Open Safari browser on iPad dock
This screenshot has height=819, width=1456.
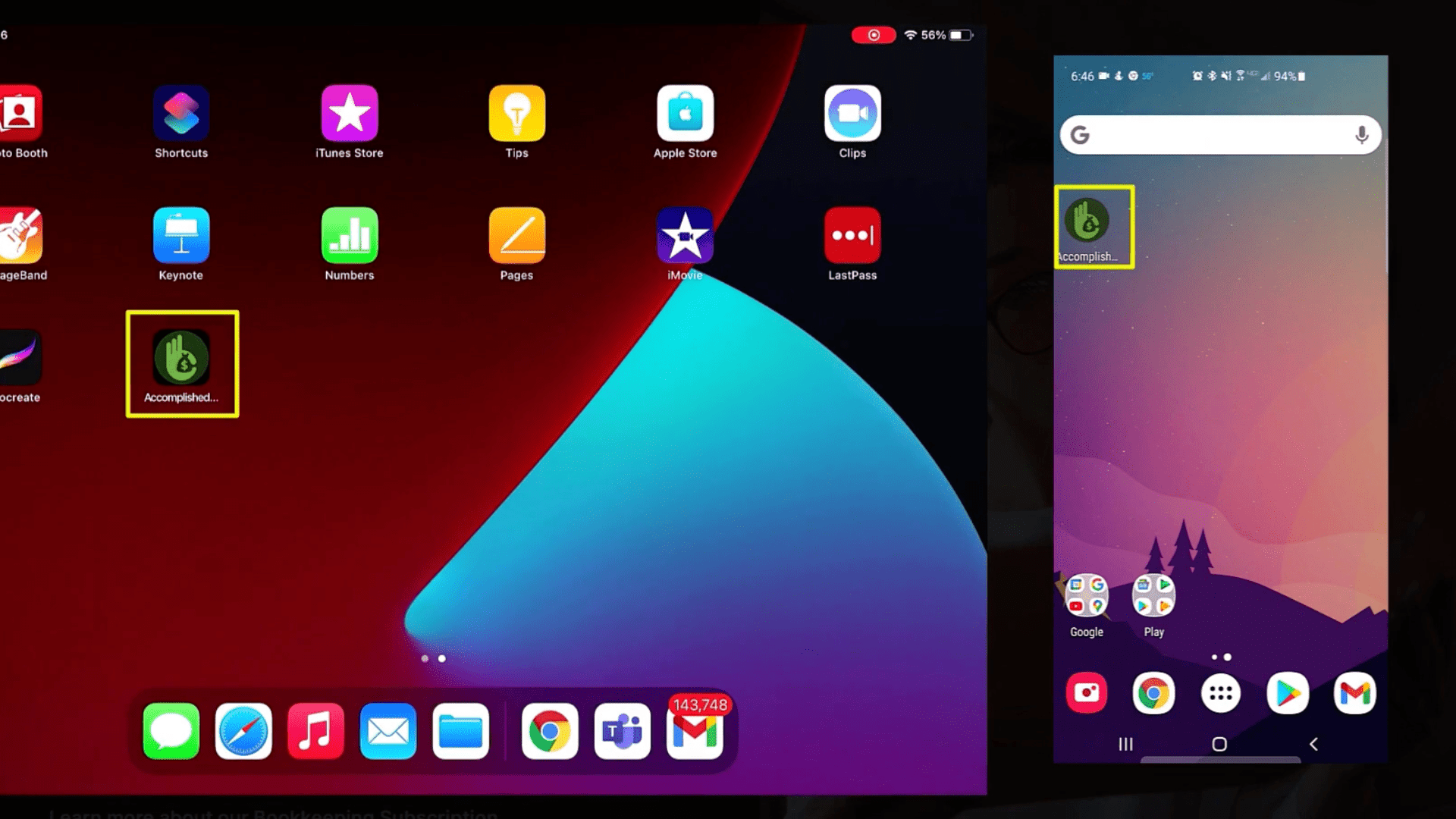click(x=243, y=730)
